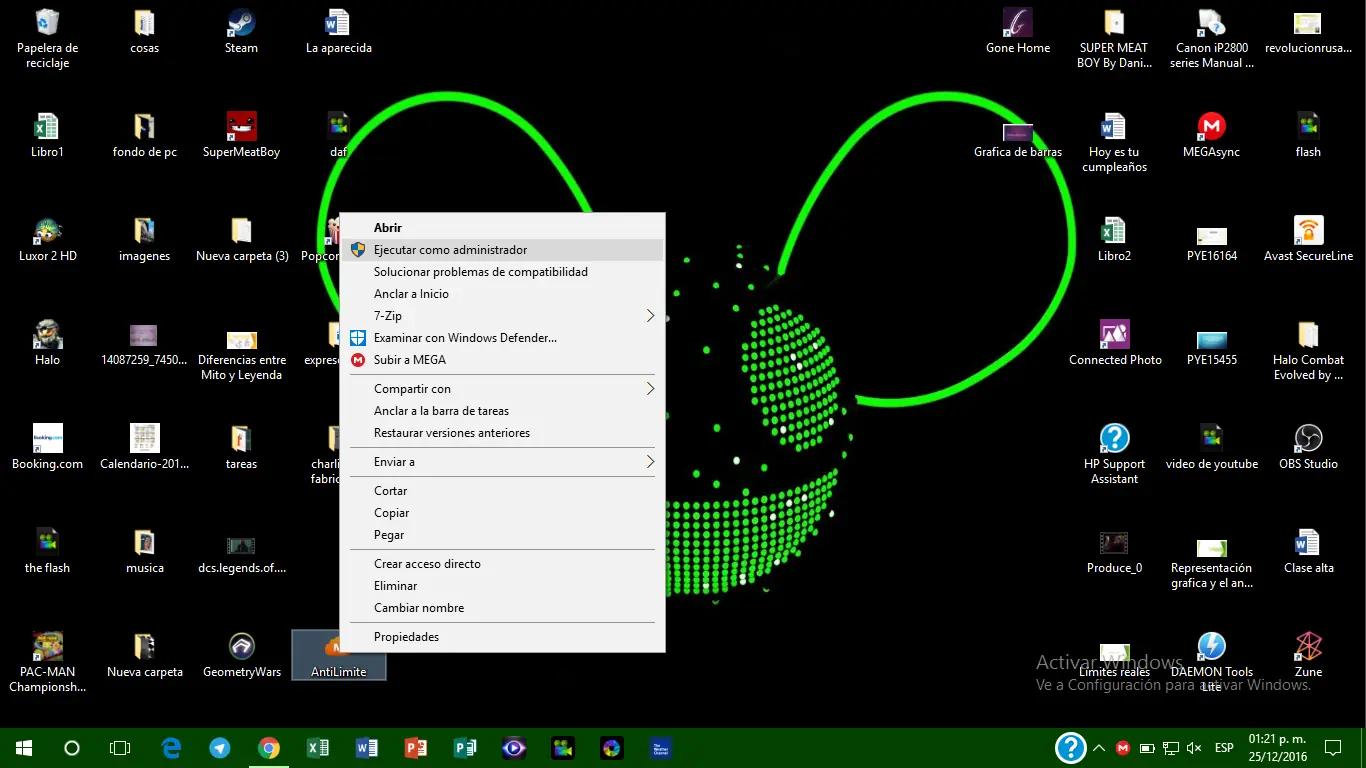Expand the 7-Zip submenu
The width and height of the screenshot is (1366, 768).
(503, 316)
